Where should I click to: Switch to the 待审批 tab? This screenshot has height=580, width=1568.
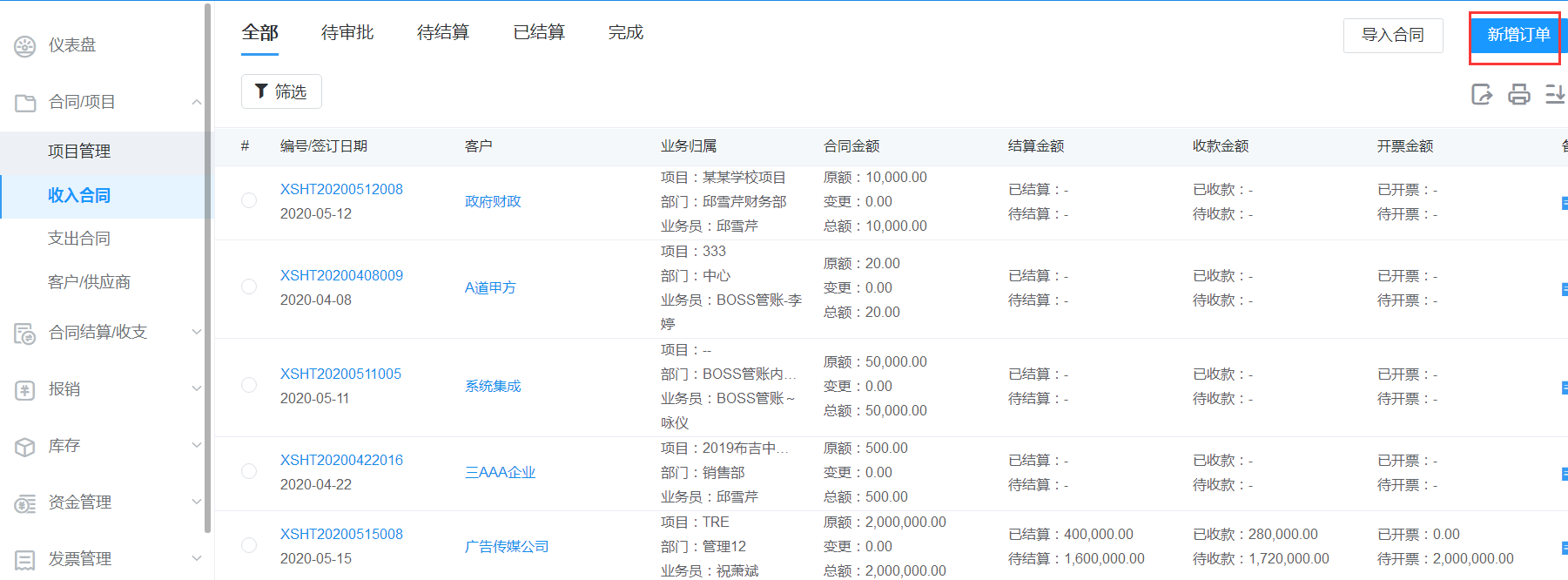coord(347,33)
